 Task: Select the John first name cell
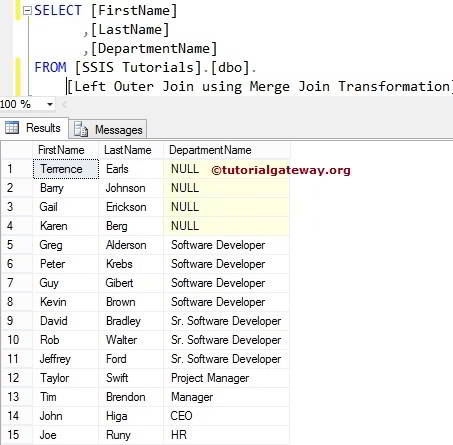click(x=66, y=416)
